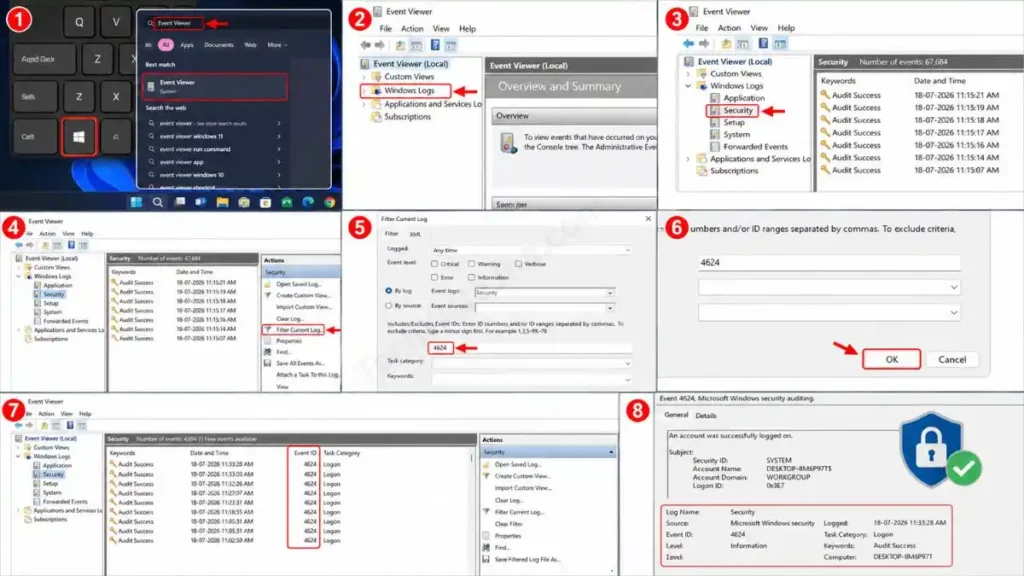Image resolution: width=1024 pixels, height=576 pixels.
Task: Switch to the Details tab in event properties
Action: [x=706, y=415]
